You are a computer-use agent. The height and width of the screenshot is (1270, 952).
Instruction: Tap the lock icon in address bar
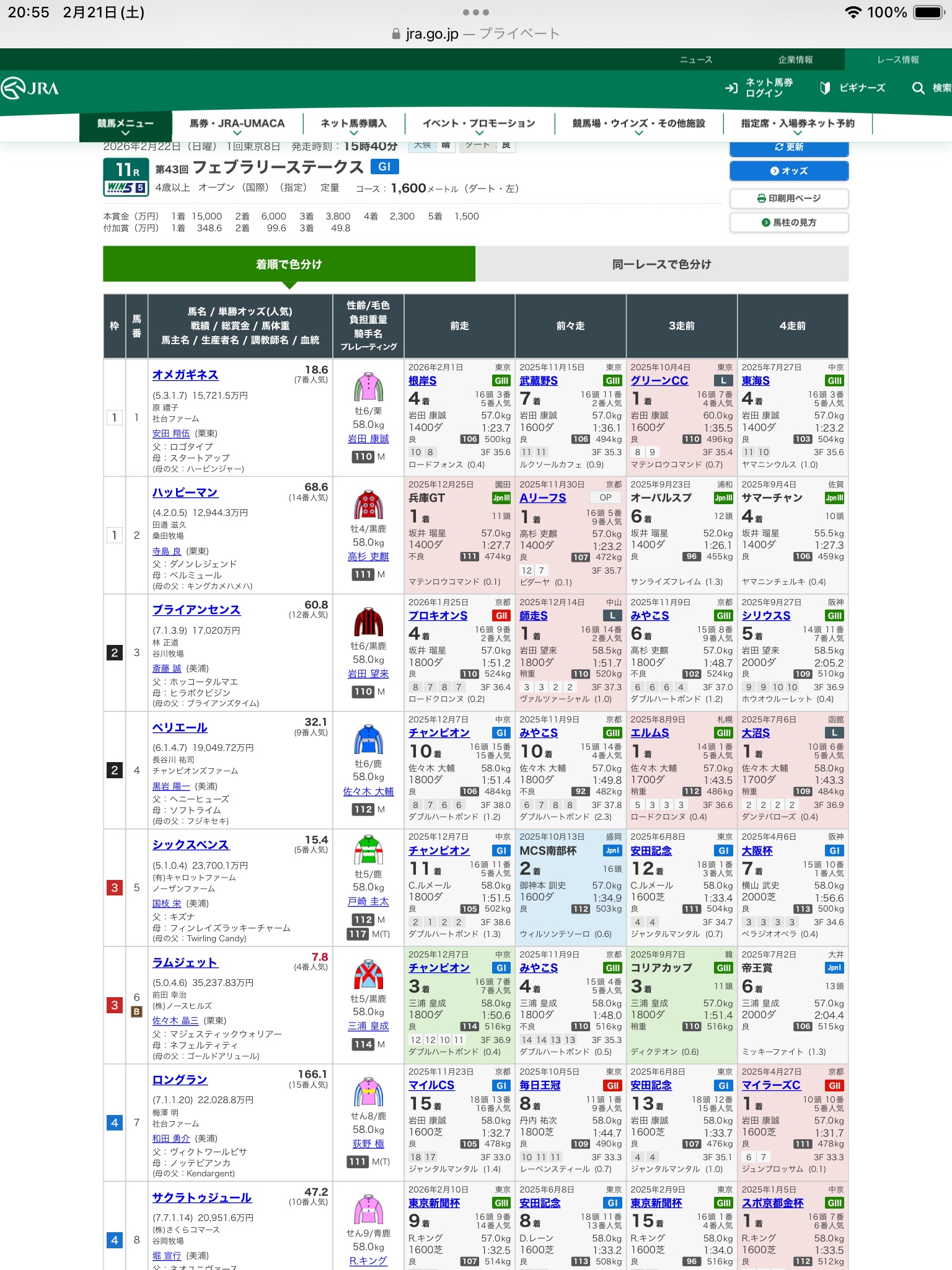pos(396,33)
